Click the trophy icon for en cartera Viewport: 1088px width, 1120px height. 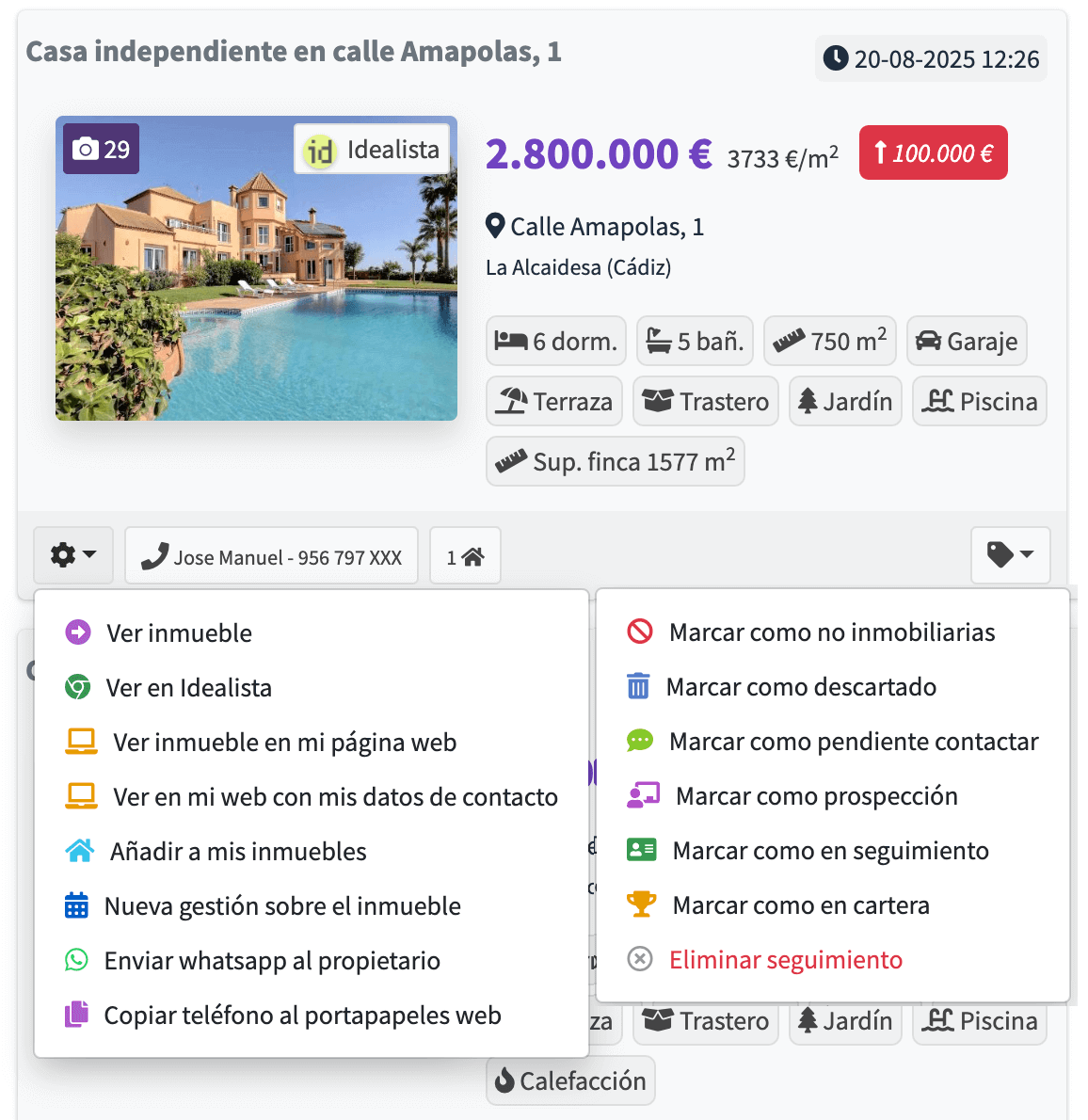coord(641,904)
